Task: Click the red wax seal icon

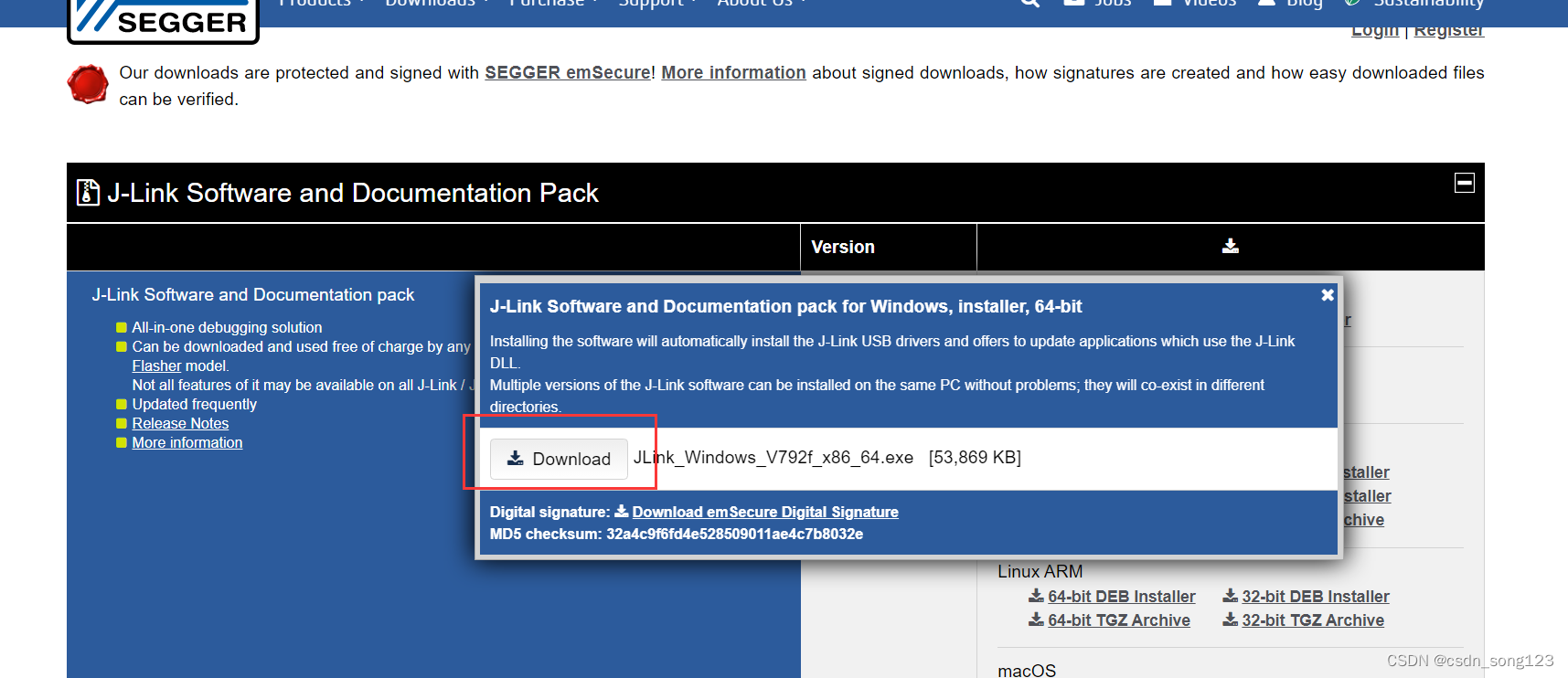Action: (89, 84)
